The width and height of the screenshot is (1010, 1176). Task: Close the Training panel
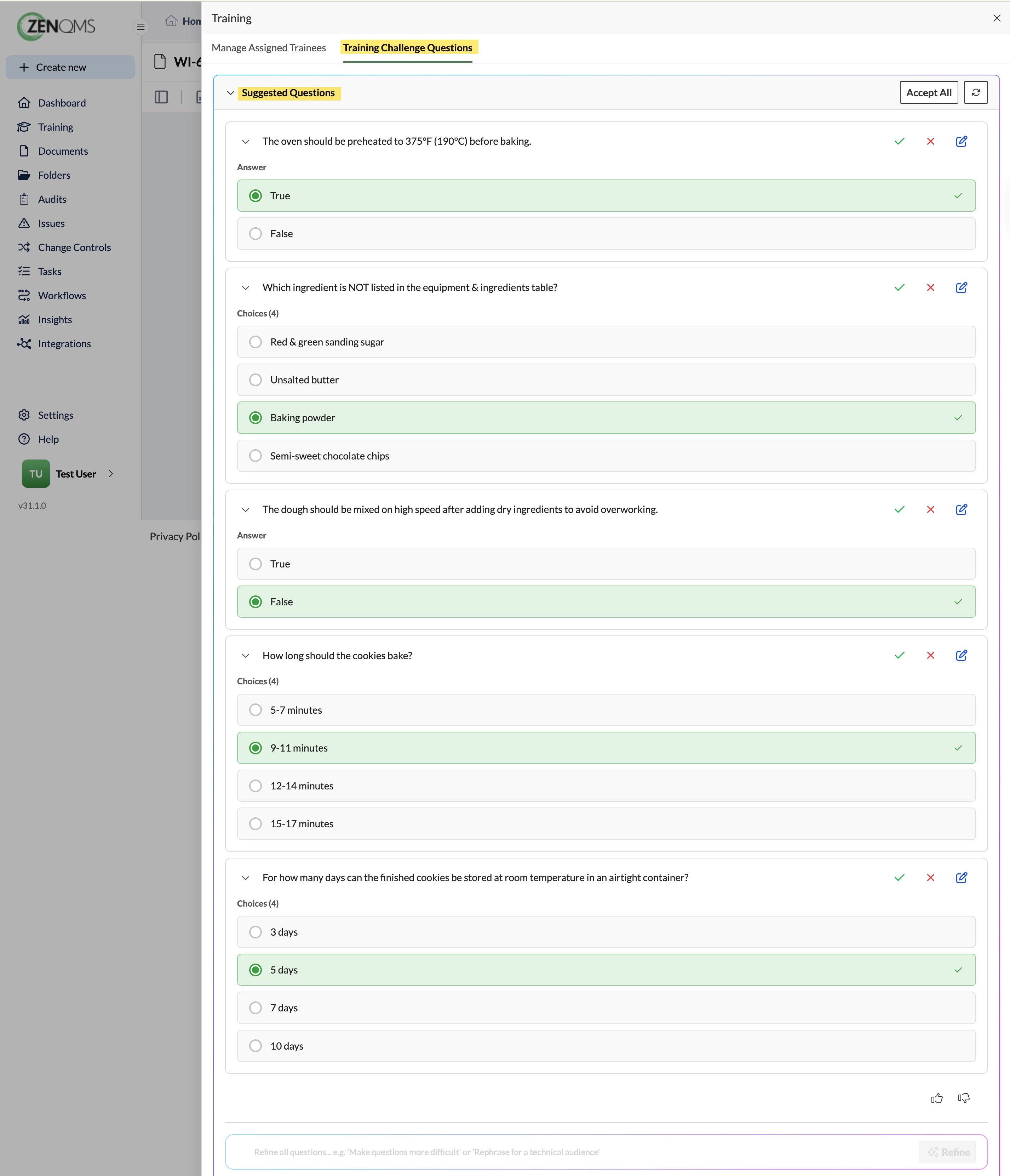[x=997, y=18]
